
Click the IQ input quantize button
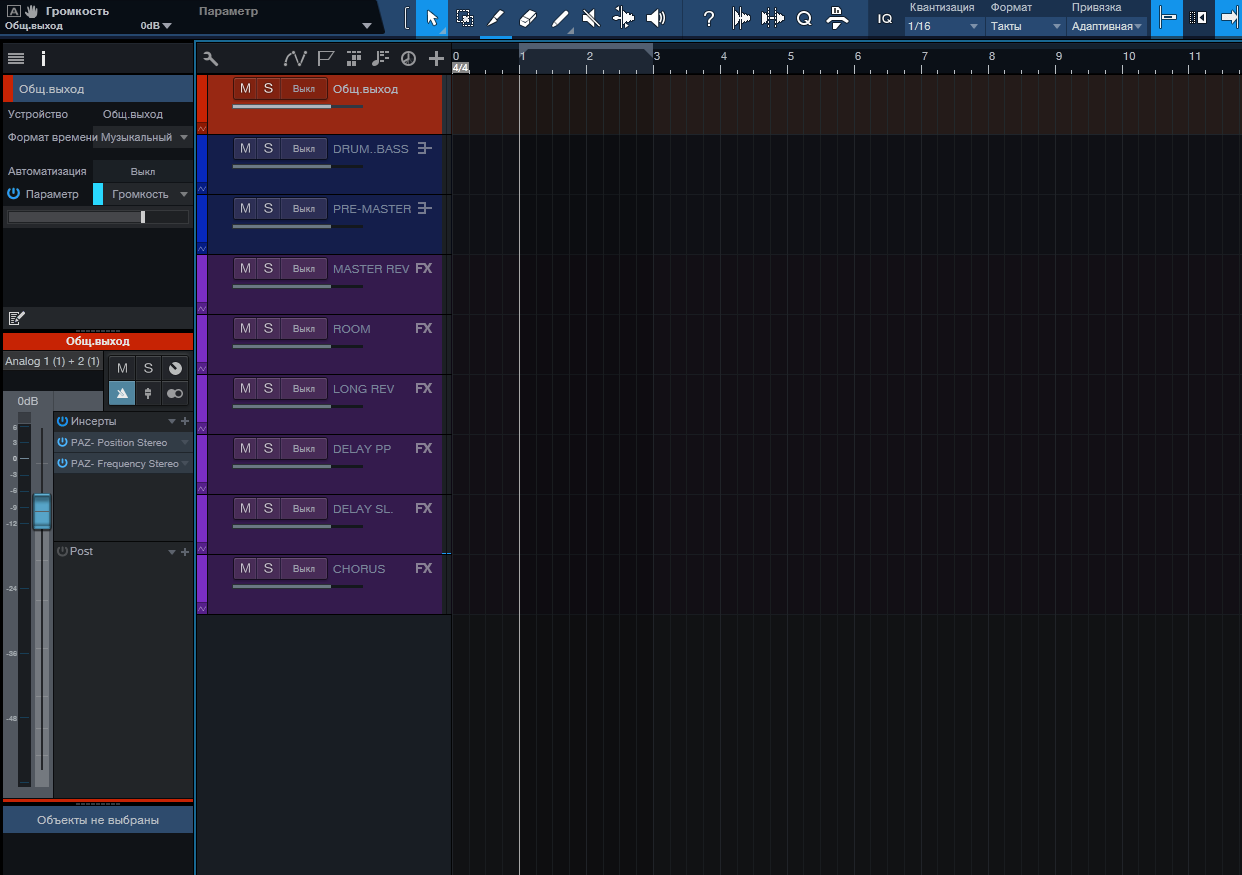click(885, 18)
